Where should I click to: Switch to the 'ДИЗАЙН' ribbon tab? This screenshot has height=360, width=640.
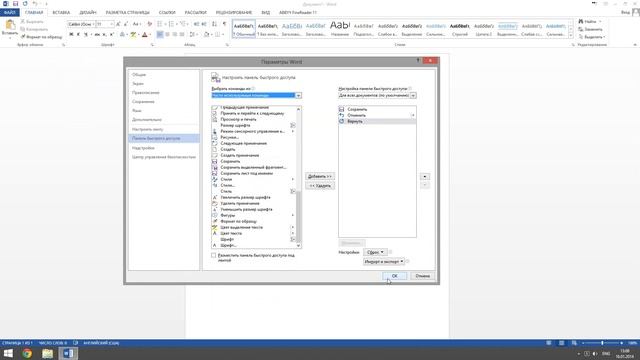pyautogui.click(x=88, y=13)
